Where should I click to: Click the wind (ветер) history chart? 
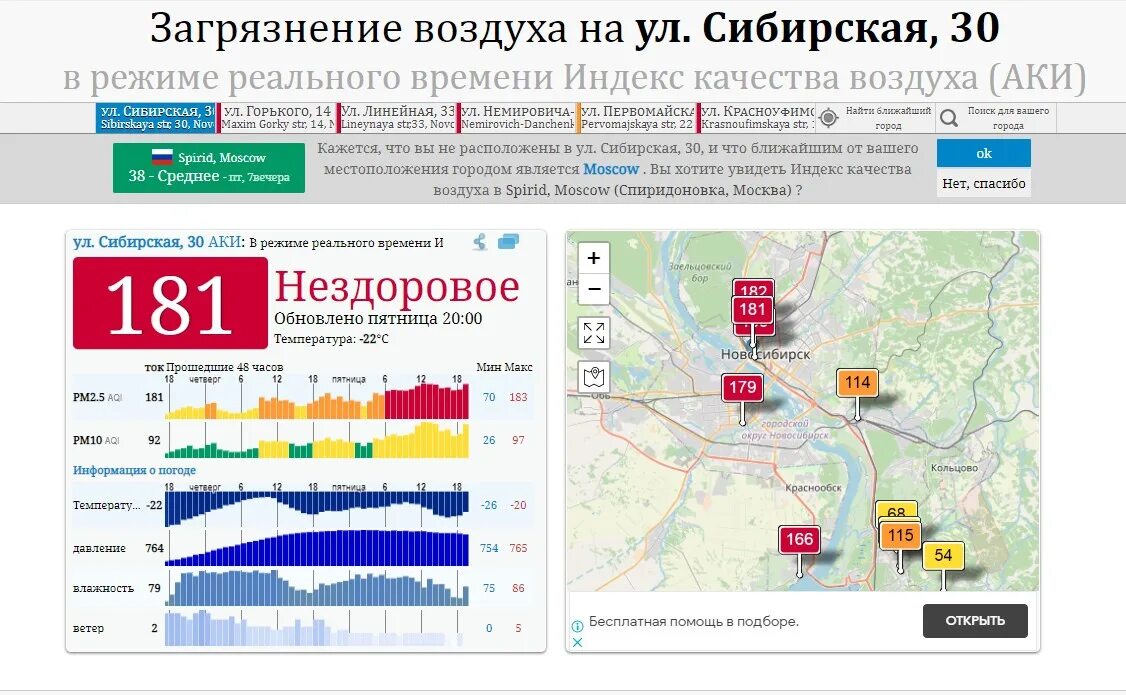(x=317, y=628)
